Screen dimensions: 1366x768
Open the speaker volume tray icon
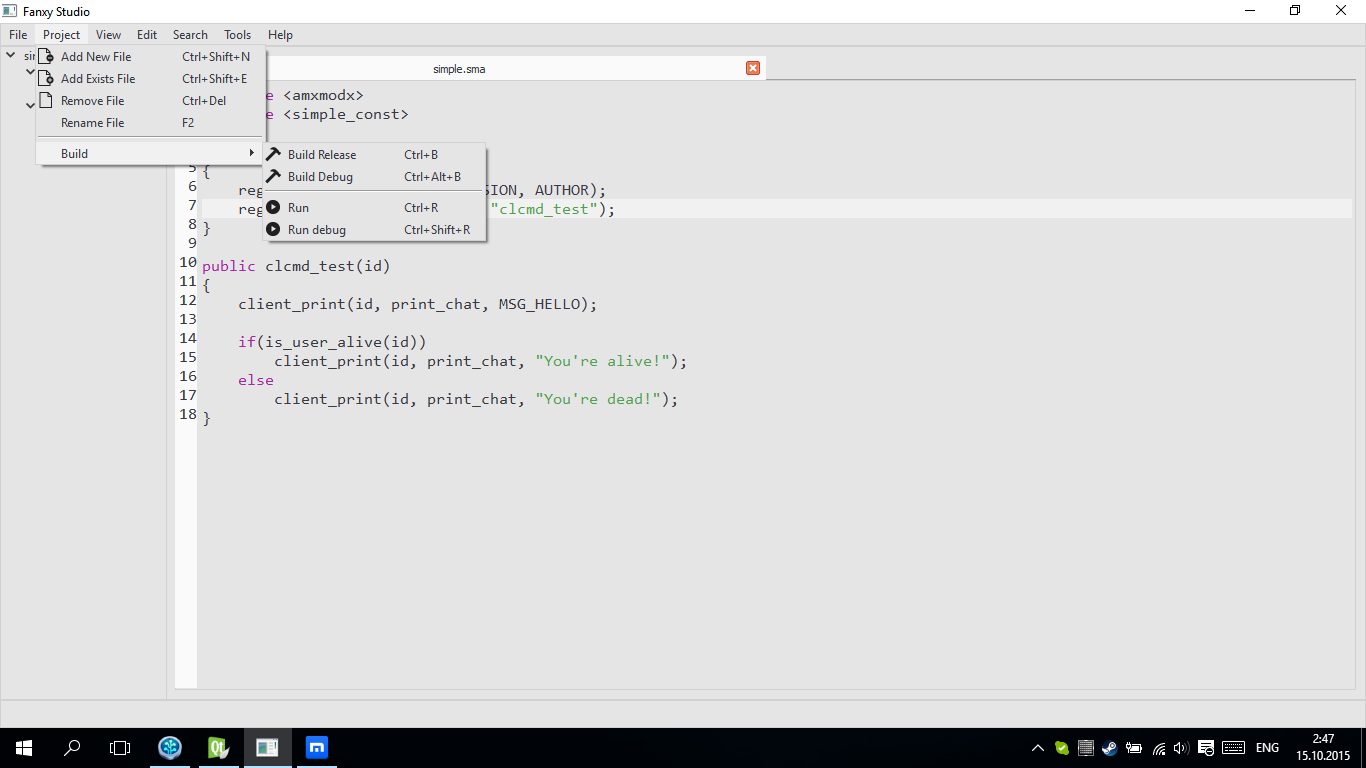pyautogui.click(x=1181, y=748)
